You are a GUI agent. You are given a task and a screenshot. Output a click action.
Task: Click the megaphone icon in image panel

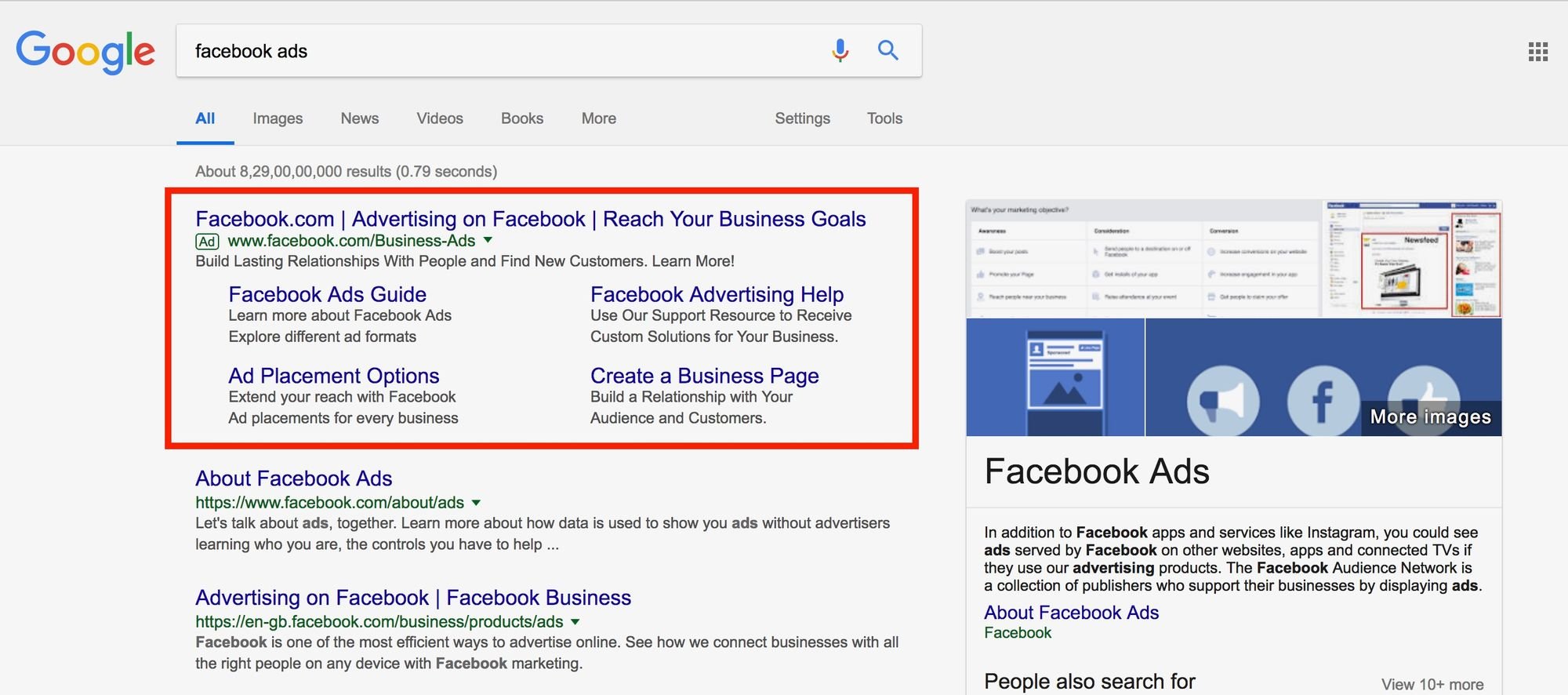point(1222,401)
